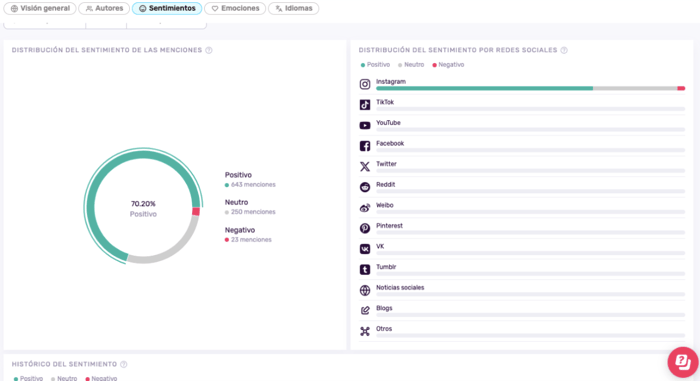Click the YouTube icon

pyautogui.click(x=365, y=126)
